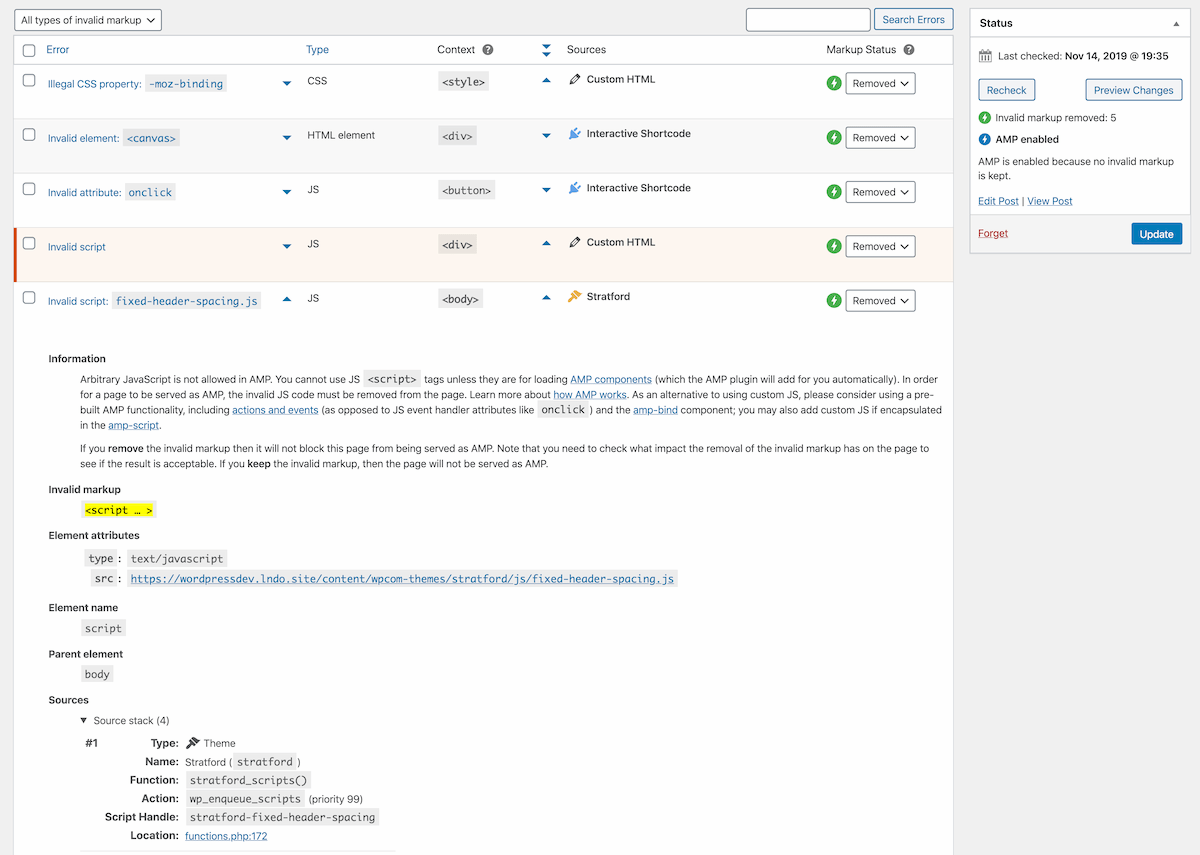
Task: Click into the search errors text field
Action: pyautogui.click(x=808, y=19)
